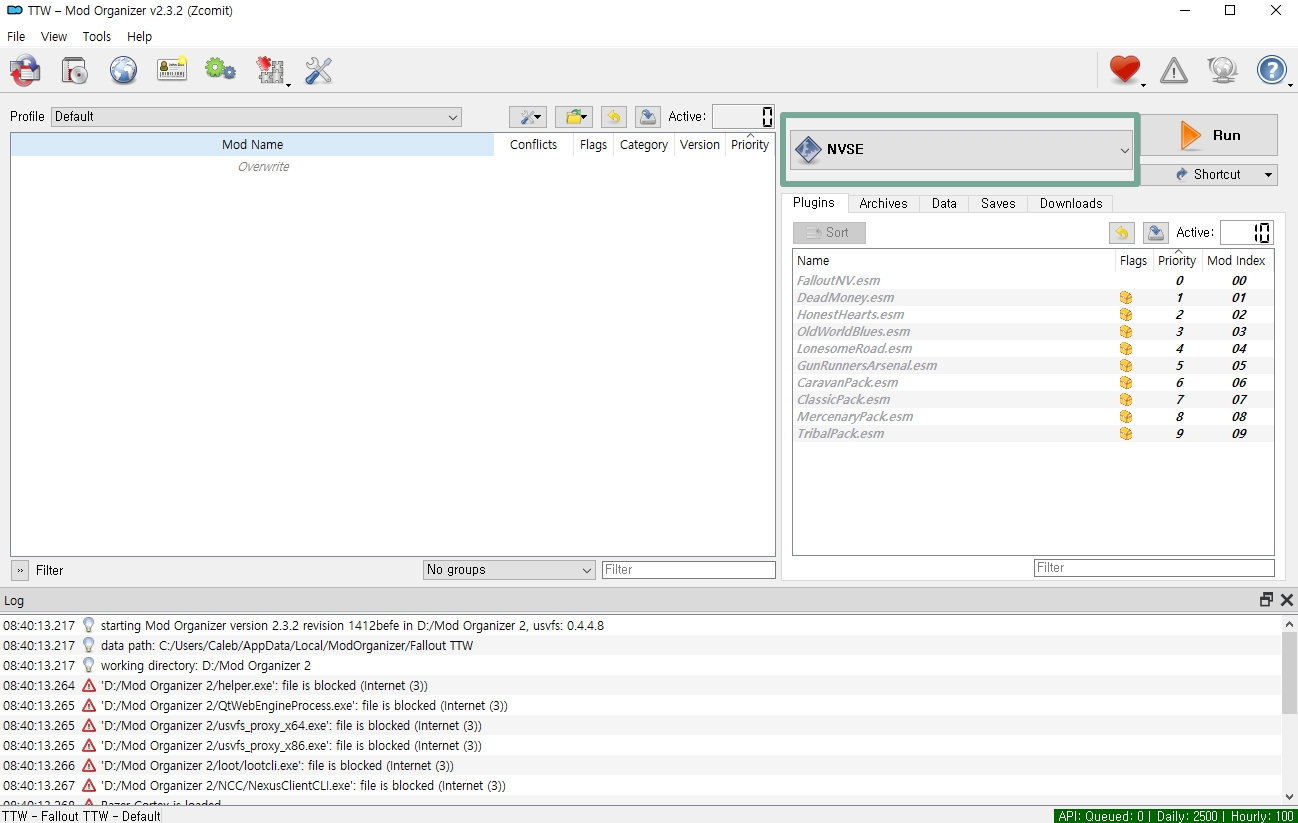The image size is (1298, 823).
Task: Click the Install Mod from archive icon
Action: click(x=25, y=70)
